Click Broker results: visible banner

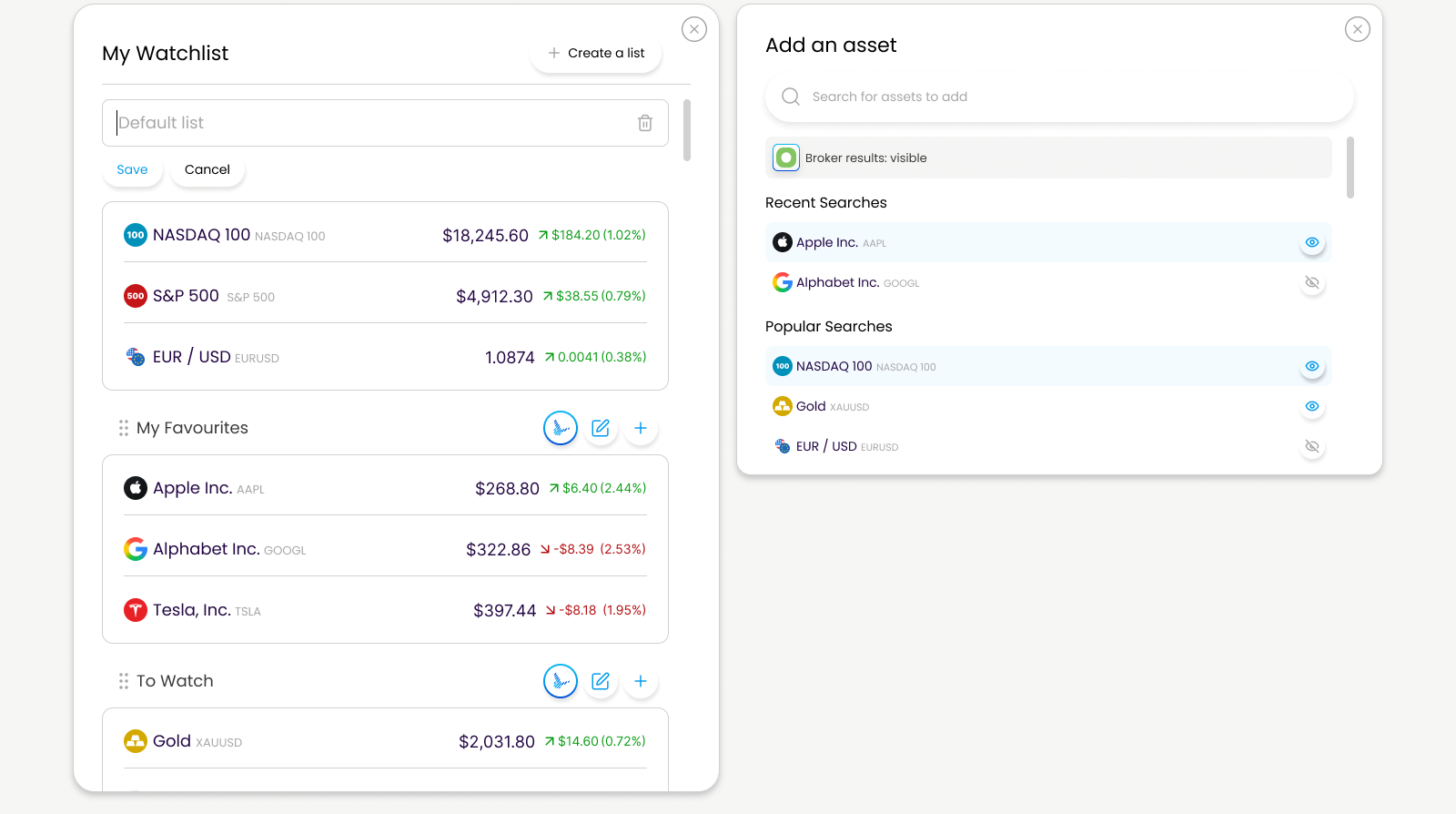(x=1048, y=158)
